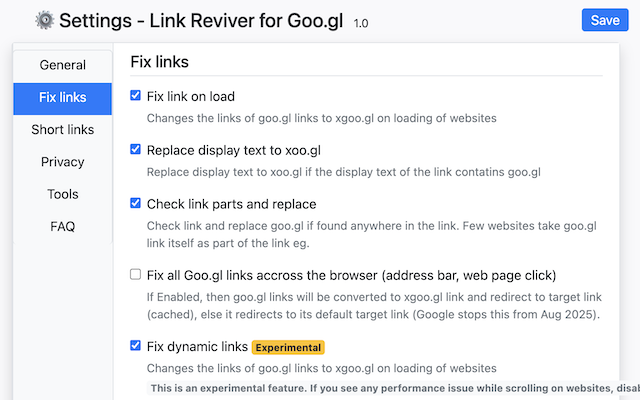This screenshot has height=400, width=640.
Task: Click the version 1.0 label
Action: coord(361,22)
